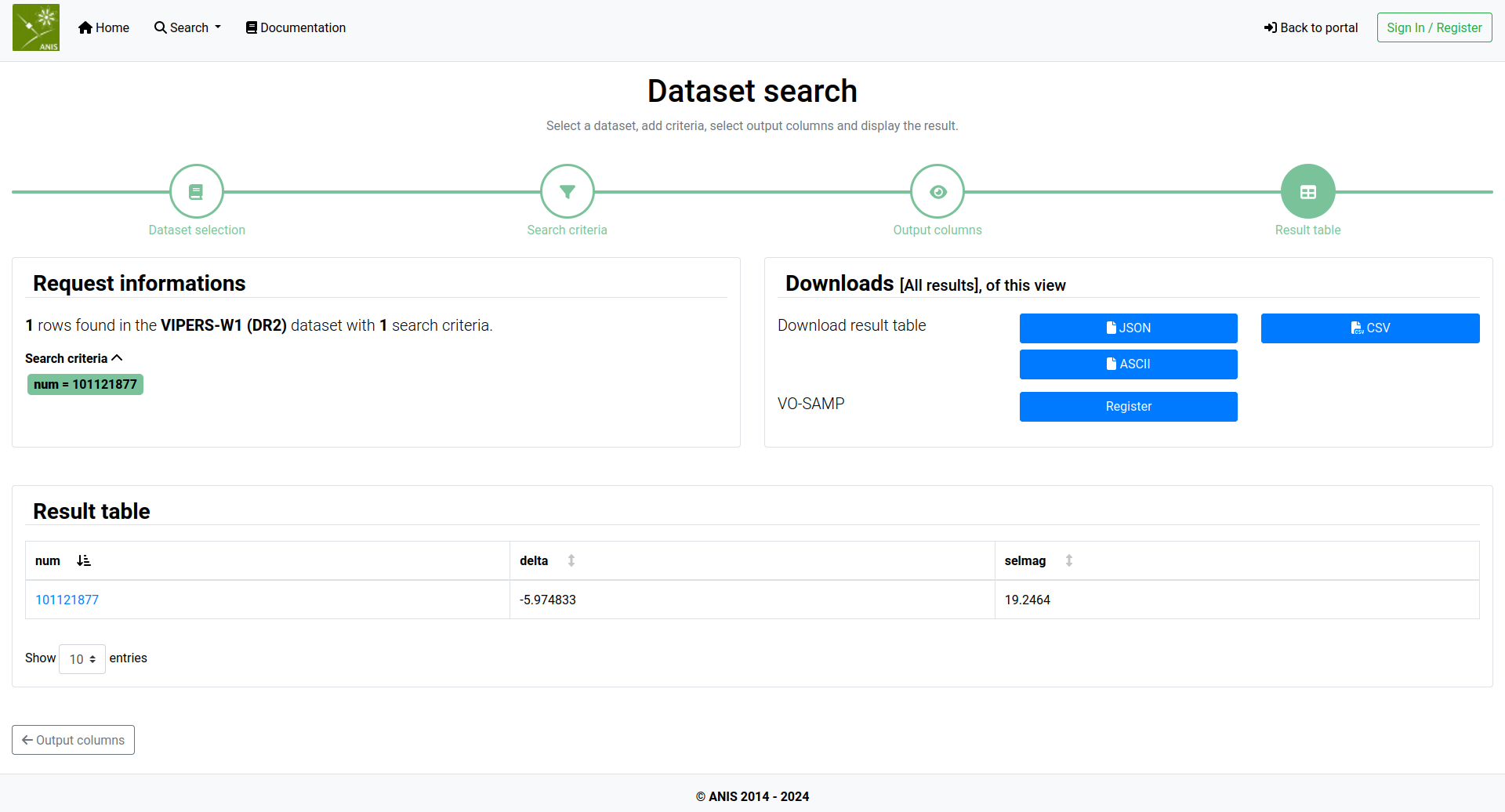Collapse the Search criteria section

(x=74, y=358)
